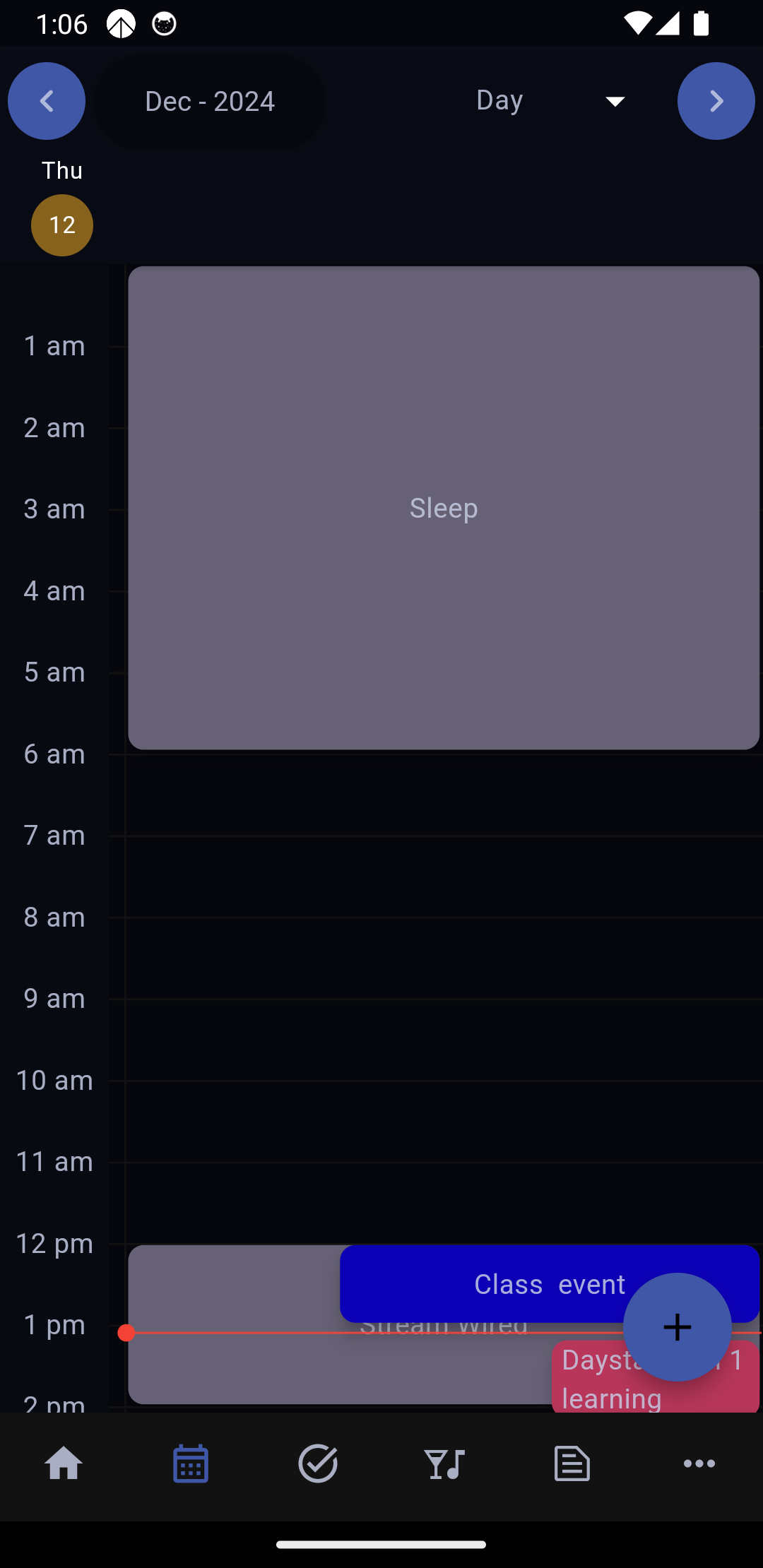Open the Stream Wired event
The height and width of the screenshot is (1568, 763).
[233, 1363]
